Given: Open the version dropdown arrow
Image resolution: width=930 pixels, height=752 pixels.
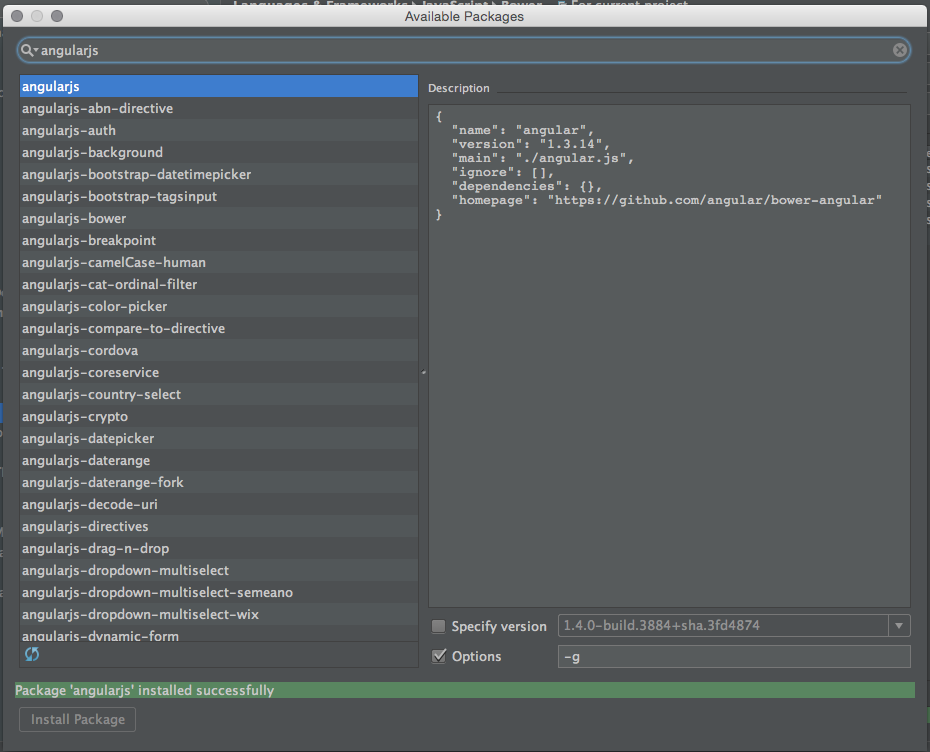Looking at the screenshot, I should coord(899,626).
